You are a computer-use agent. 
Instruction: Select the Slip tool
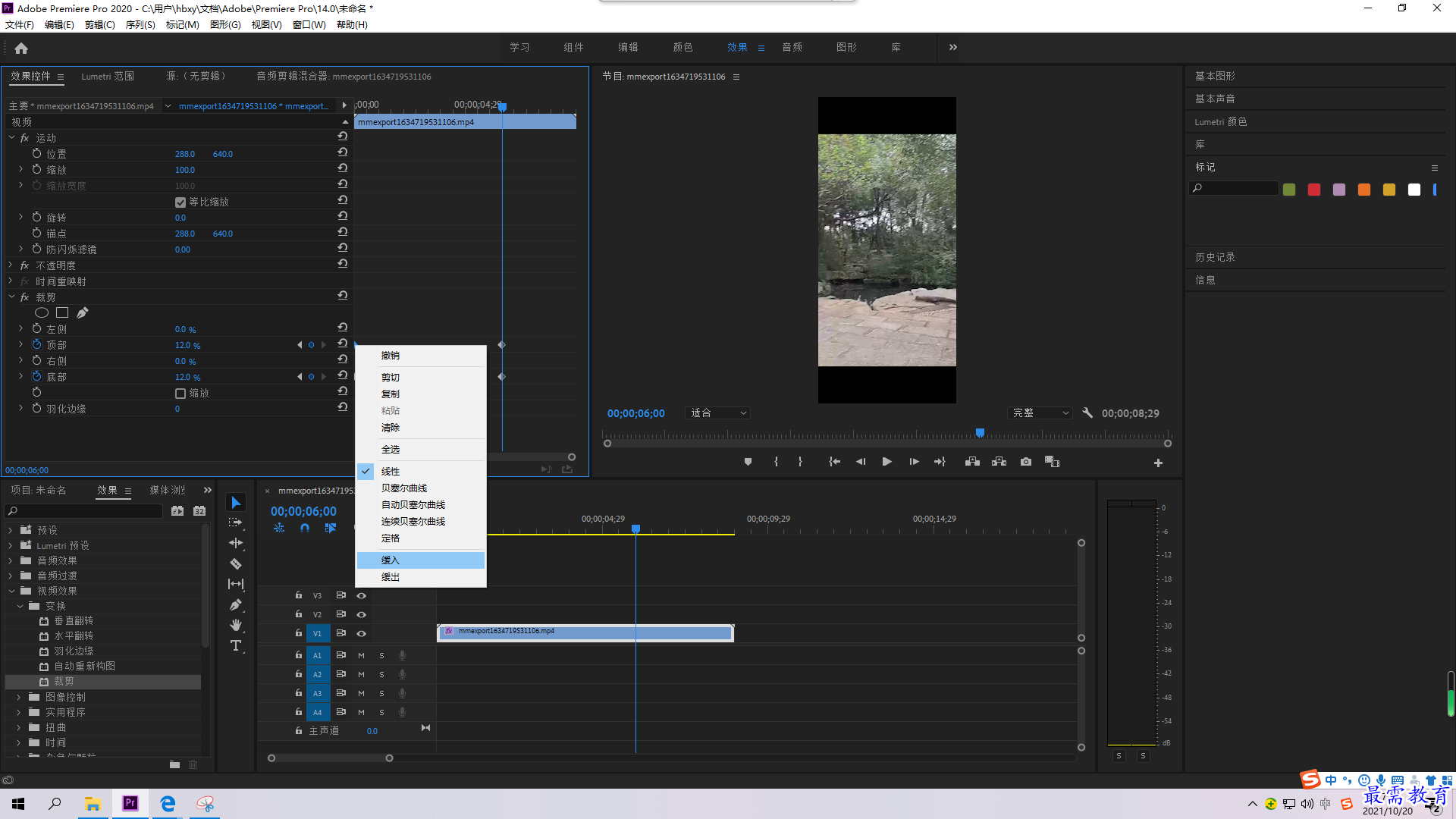[236, 584]
